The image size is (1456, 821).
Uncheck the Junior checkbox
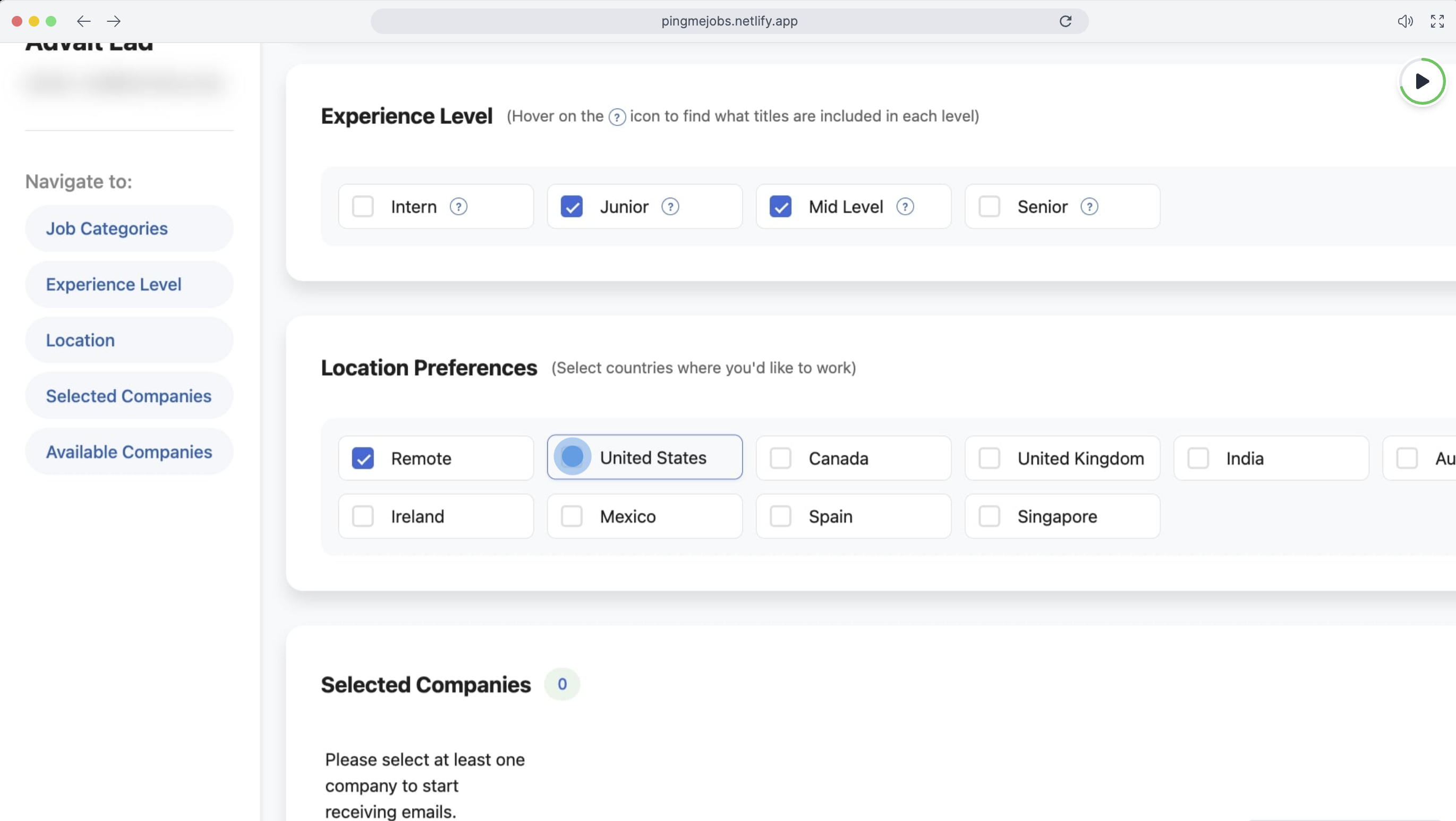coord(572,207)
